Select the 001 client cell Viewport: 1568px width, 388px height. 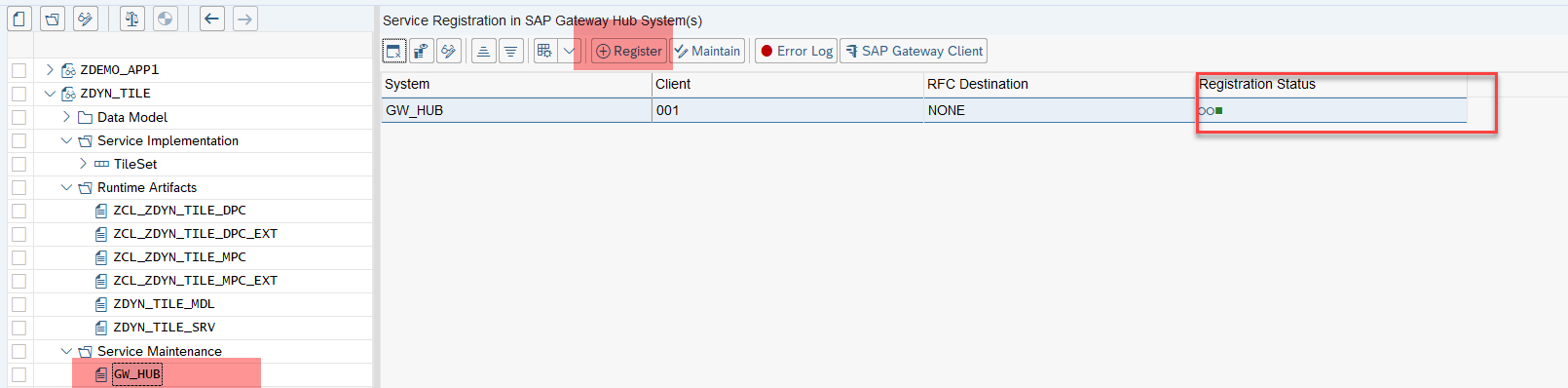coord(788,110)
